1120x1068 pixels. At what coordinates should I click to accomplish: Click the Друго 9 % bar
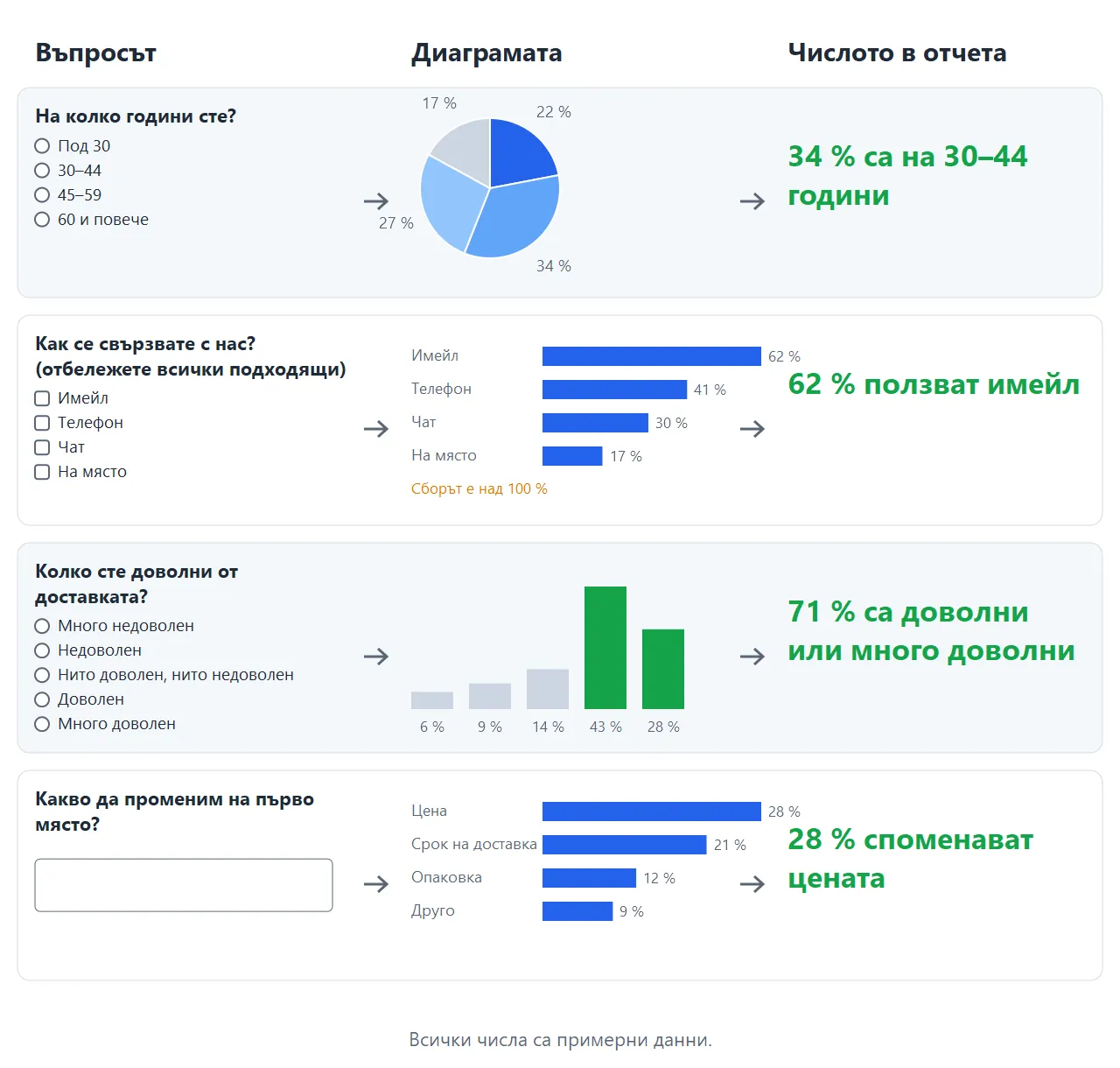coord(577,911)
